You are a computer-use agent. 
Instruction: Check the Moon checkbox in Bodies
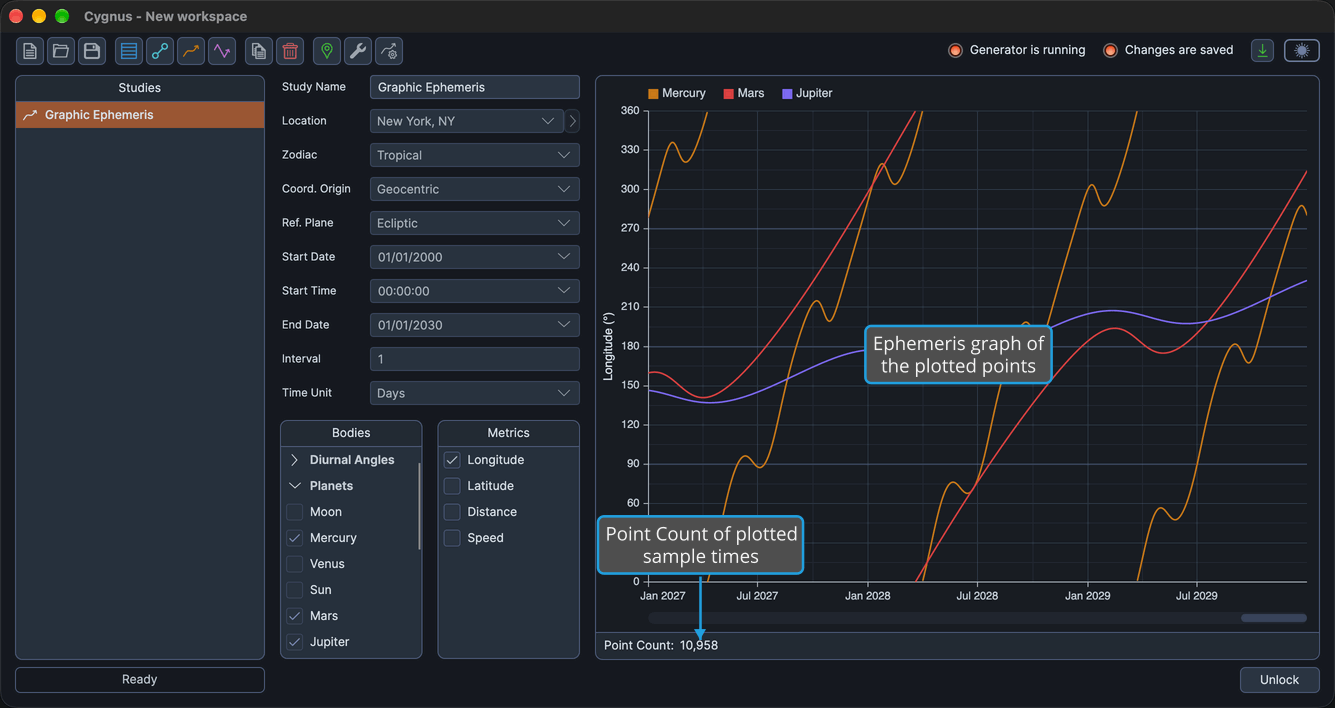[295, 512]
